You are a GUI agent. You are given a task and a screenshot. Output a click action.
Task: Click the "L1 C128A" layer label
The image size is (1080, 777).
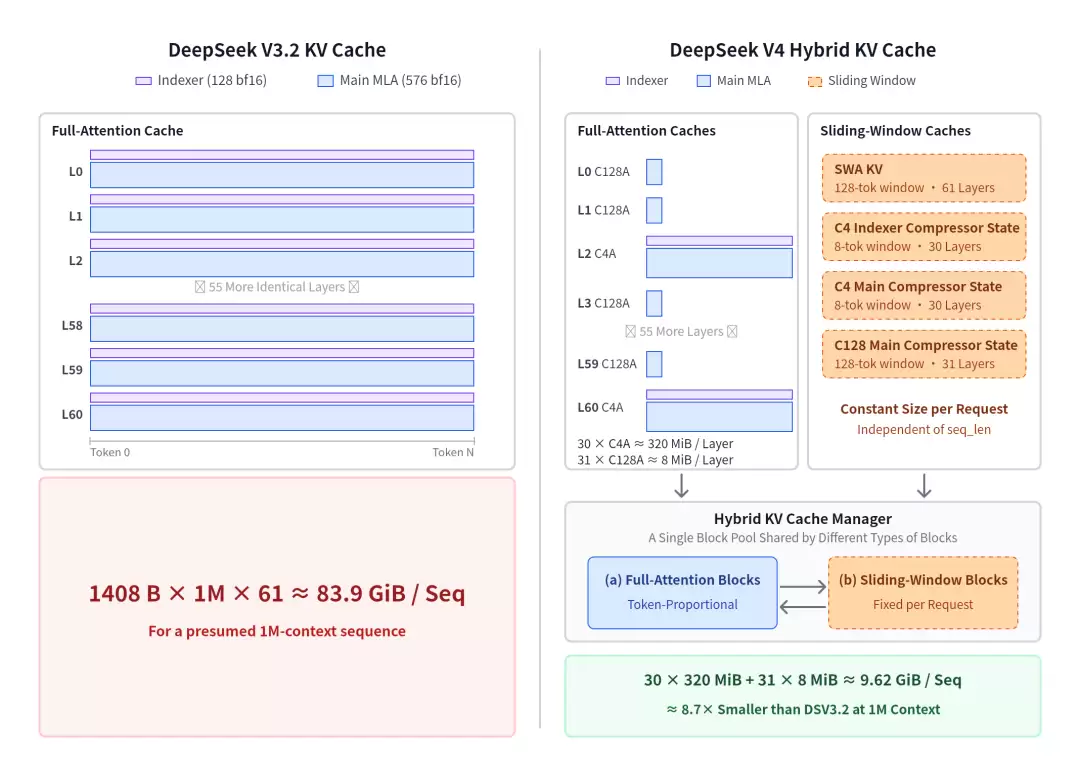point(603,210)
